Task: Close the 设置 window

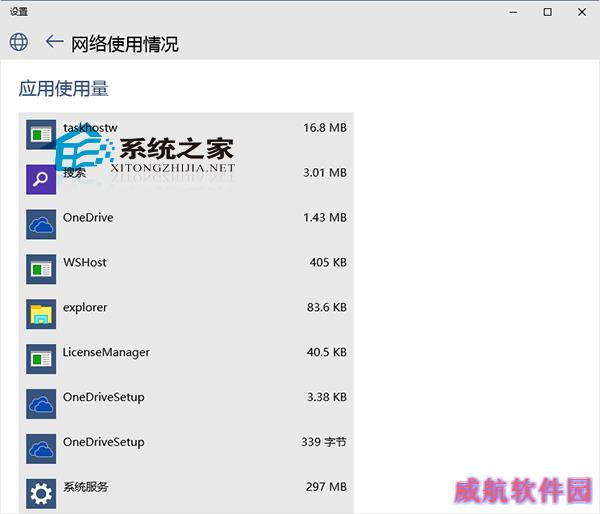Action: click(582, 12)
